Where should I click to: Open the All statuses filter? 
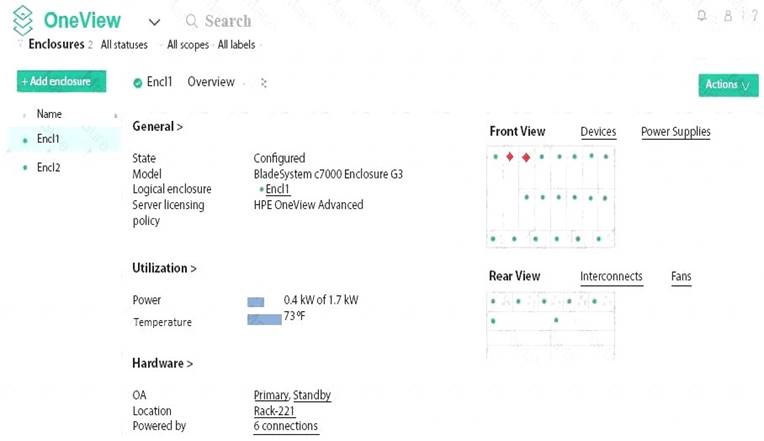[124, 45]
